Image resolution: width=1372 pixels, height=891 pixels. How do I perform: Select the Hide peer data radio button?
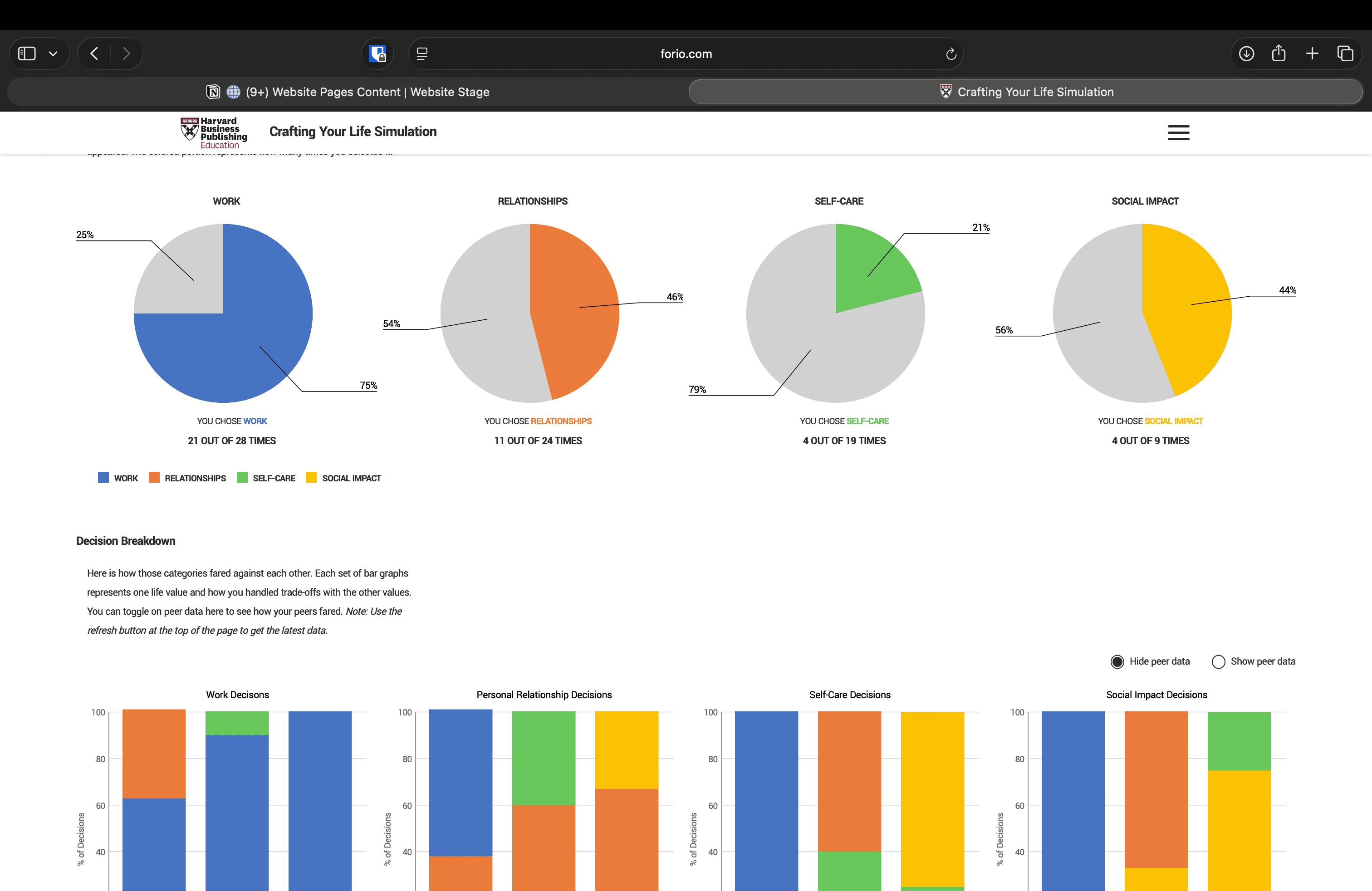pyautogui.click(x=1117, y=661)
